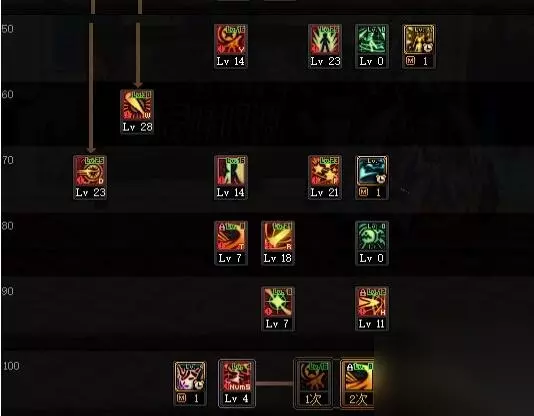
Task: Click the locked level 80 skill at Lv 7
Action: [x=231, y=243]
